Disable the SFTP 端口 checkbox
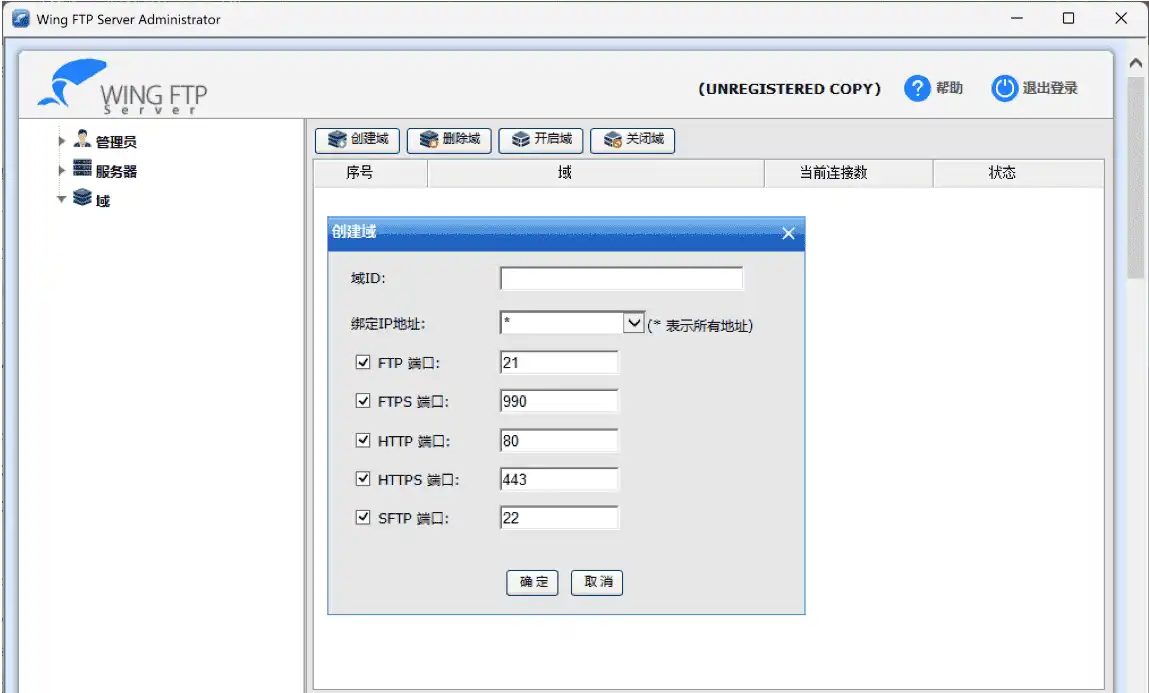Screen dimensions: 1149x693 click(363, 518)
